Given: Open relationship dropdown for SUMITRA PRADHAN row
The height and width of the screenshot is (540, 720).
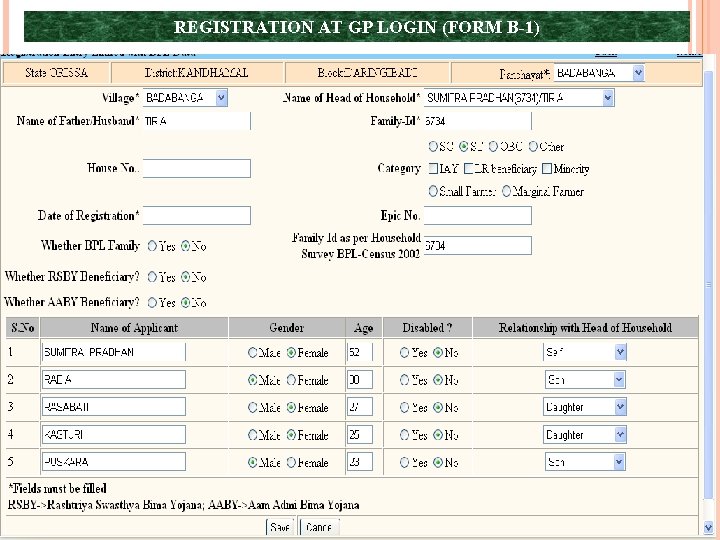Looking at the screenshot, I should click(x=585, y=352).
